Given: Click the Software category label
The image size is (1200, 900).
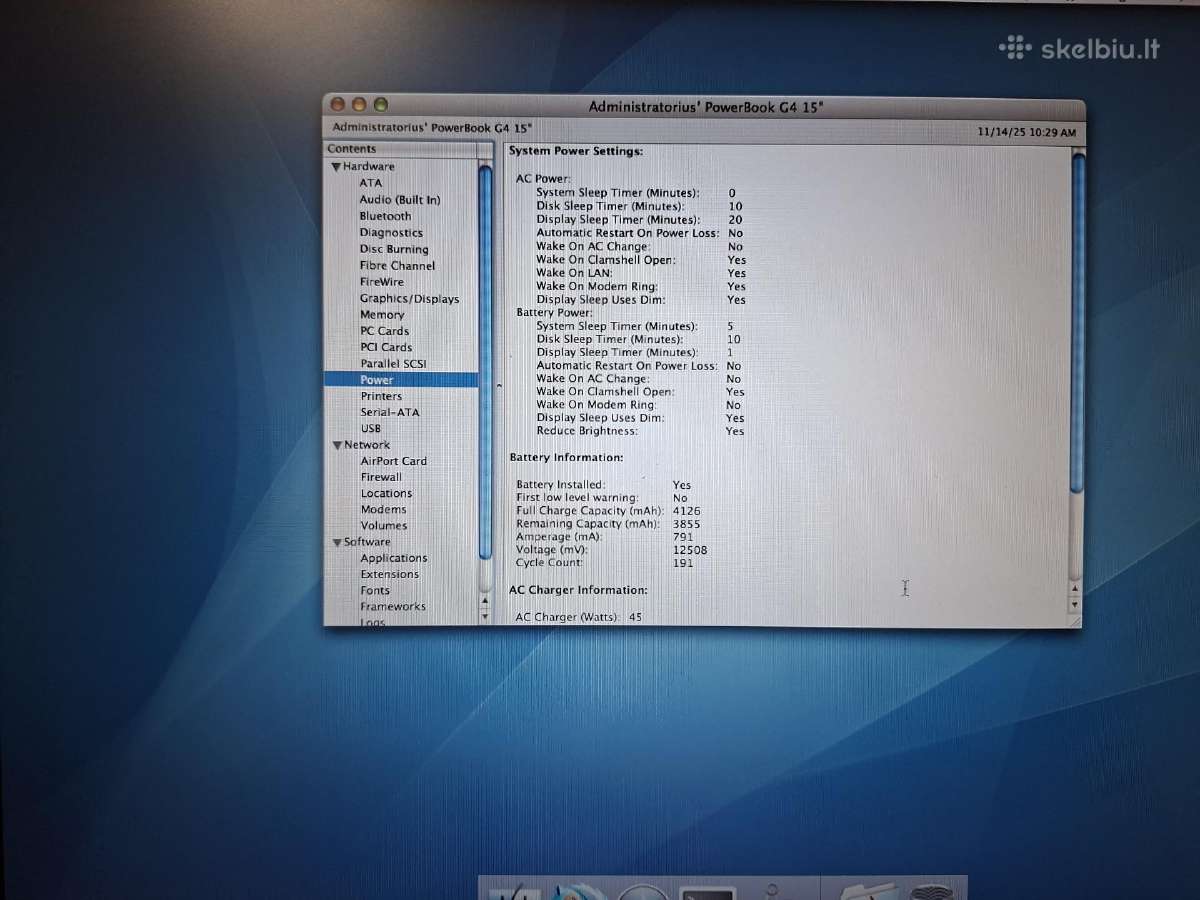Looking at the screenshot, I should (367, 542).
